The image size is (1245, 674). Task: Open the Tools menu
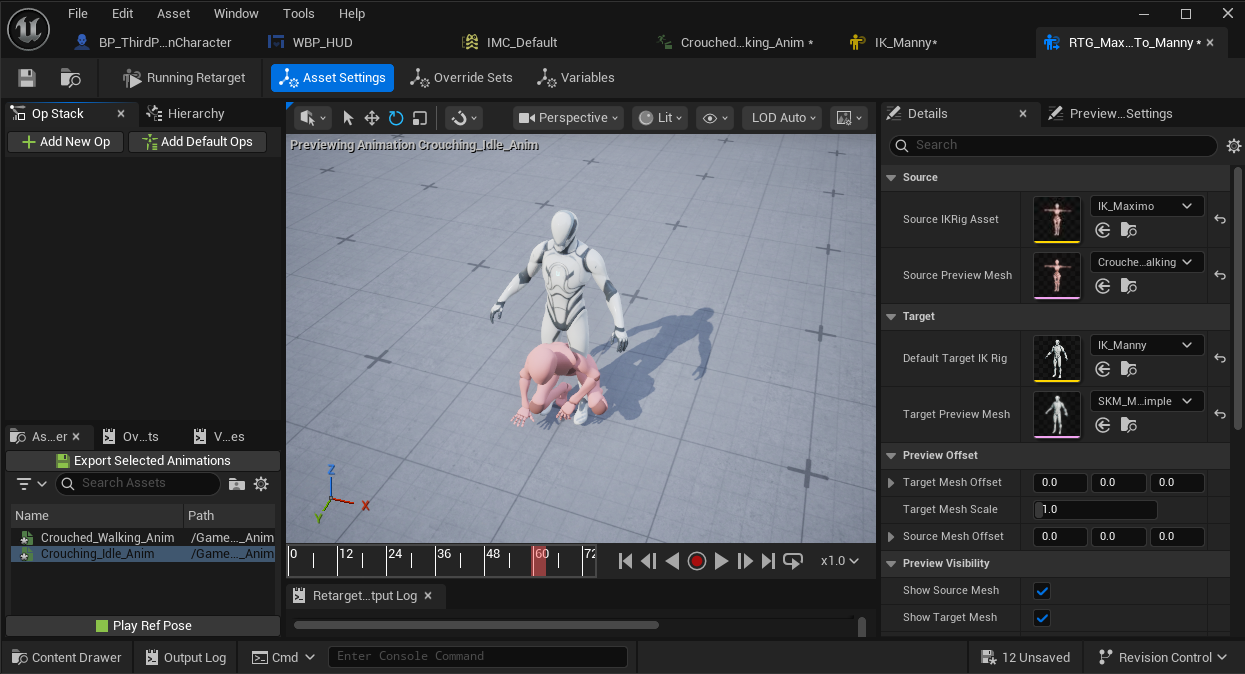299,14
